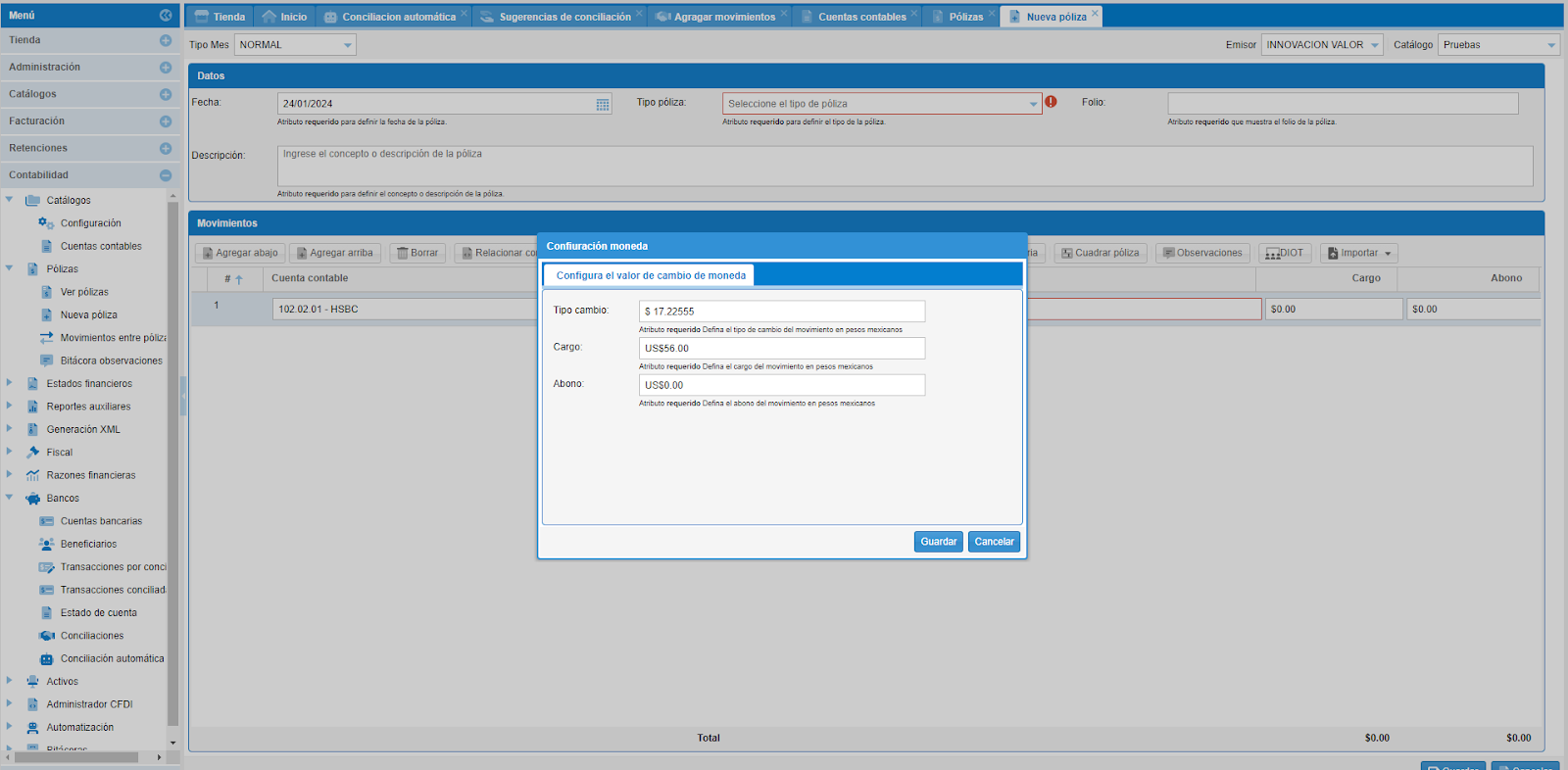The width and height of the screenshot is (1568, 770).
Task: Close the Nueva póliza tab
Action: (1095, 14)
